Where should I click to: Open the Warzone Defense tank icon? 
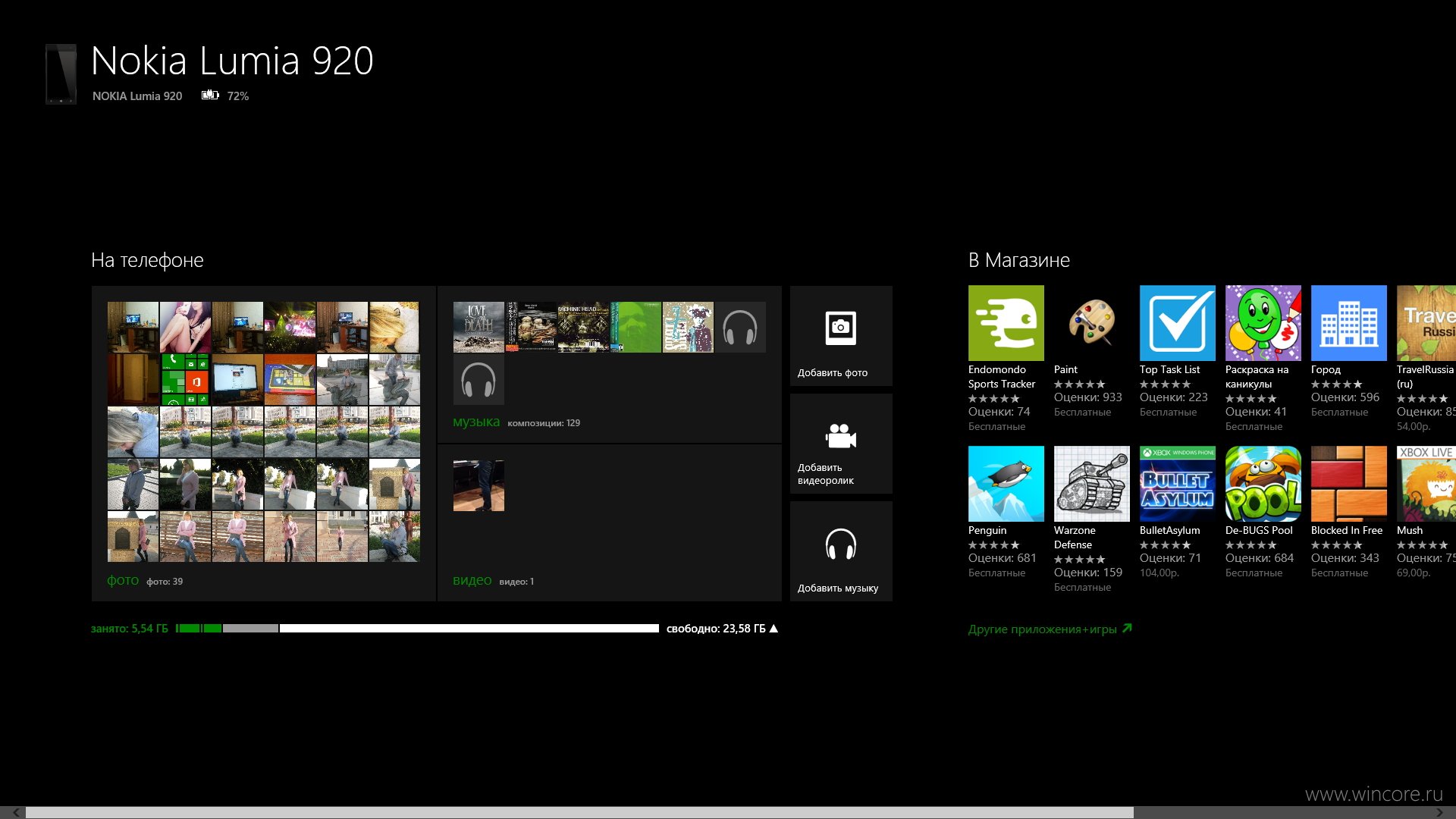(1091, 484)
